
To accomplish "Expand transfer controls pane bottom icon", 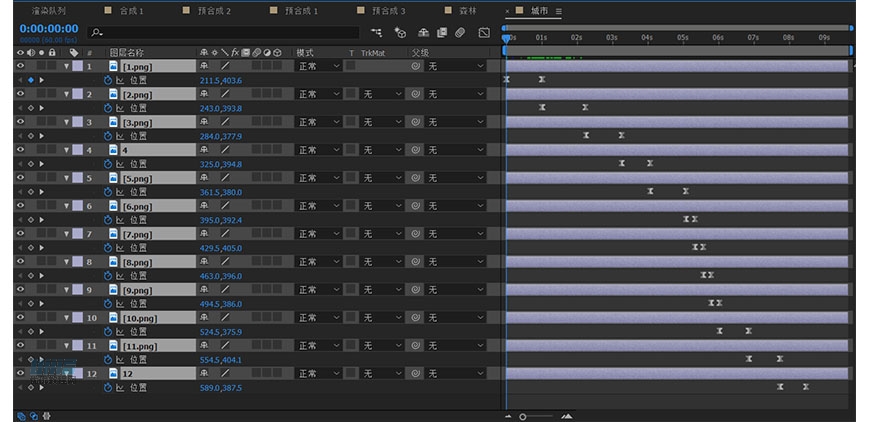I will point(34,415).
